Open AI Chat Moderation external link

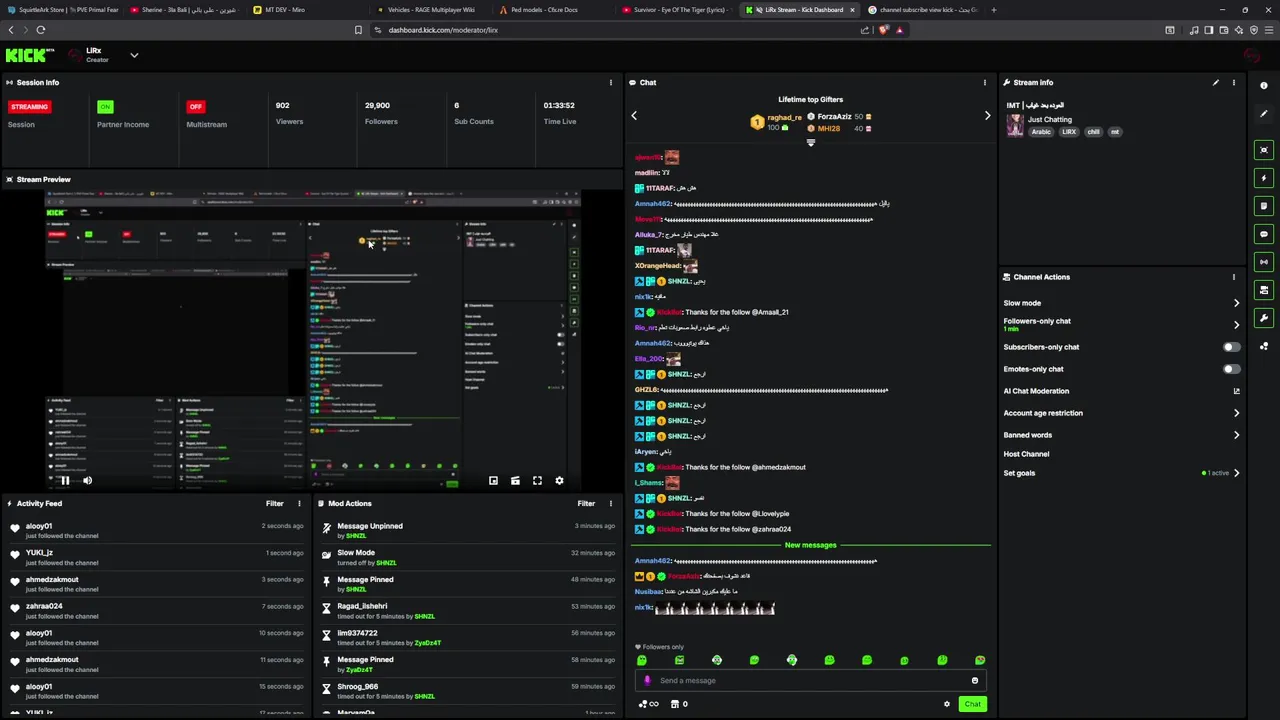(x=1236, y=391)
